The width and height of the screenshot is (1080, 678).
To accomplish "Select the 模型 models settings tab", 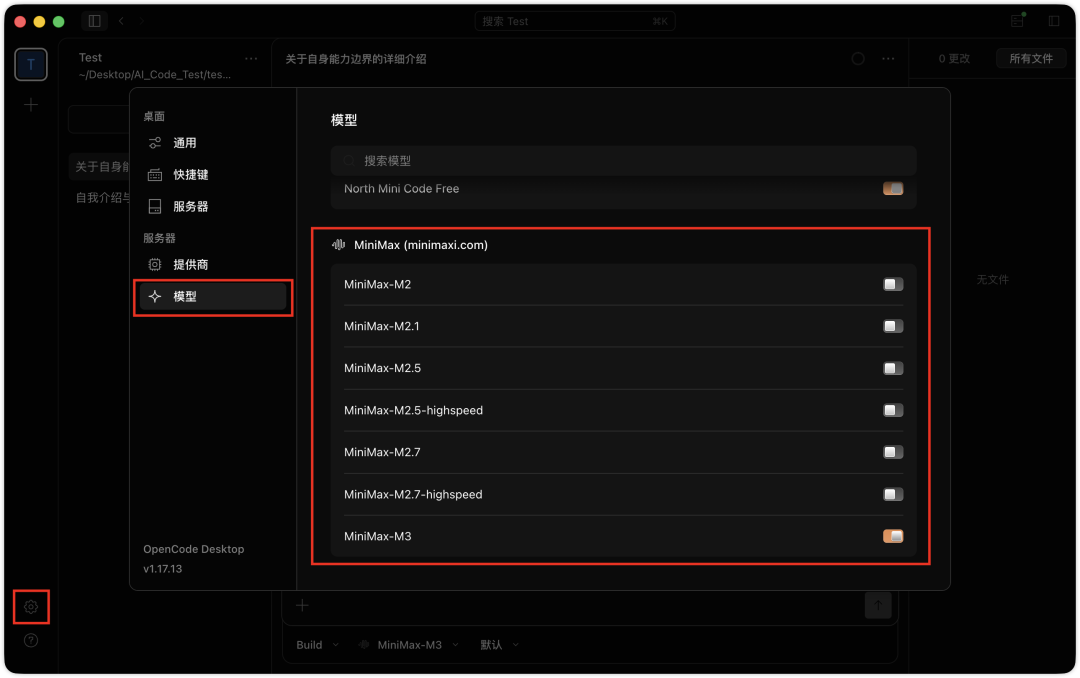I will click(213, 296).
